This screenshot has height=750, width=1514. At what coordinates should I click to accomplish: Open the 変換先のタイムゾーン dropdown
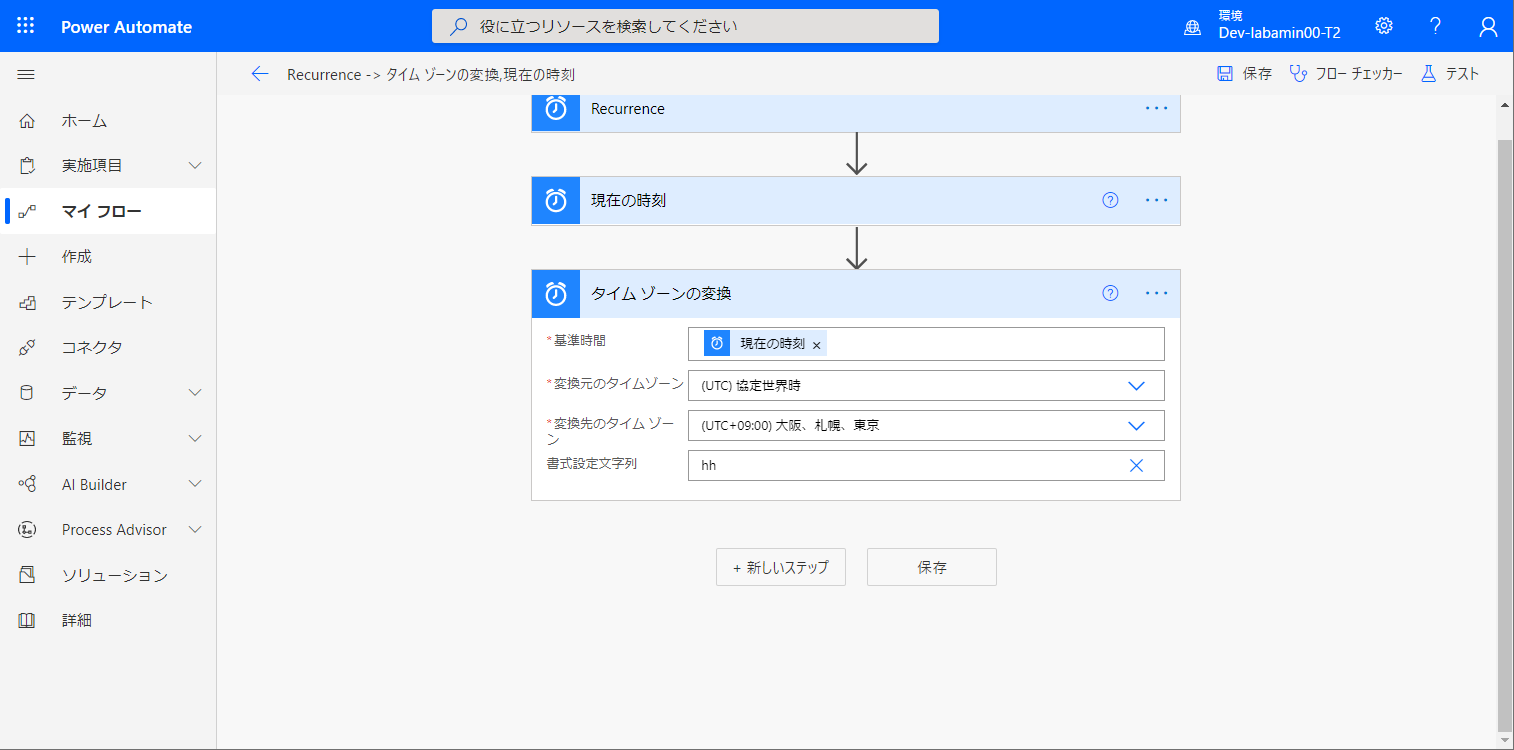[x=1136, y=425]
